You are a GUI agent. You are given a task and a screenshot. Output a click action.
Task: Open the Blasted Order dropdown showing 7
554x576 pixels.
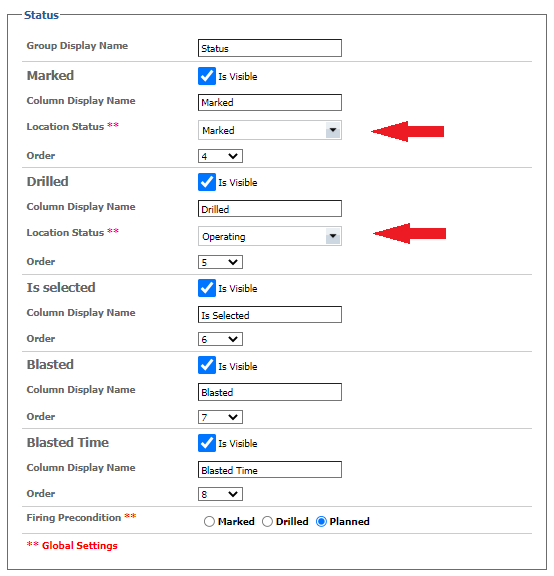coord(220,417)
